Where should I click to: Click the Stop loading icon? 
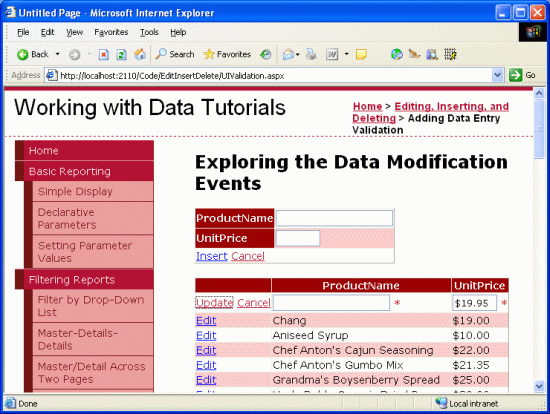[x=103, y=54]
